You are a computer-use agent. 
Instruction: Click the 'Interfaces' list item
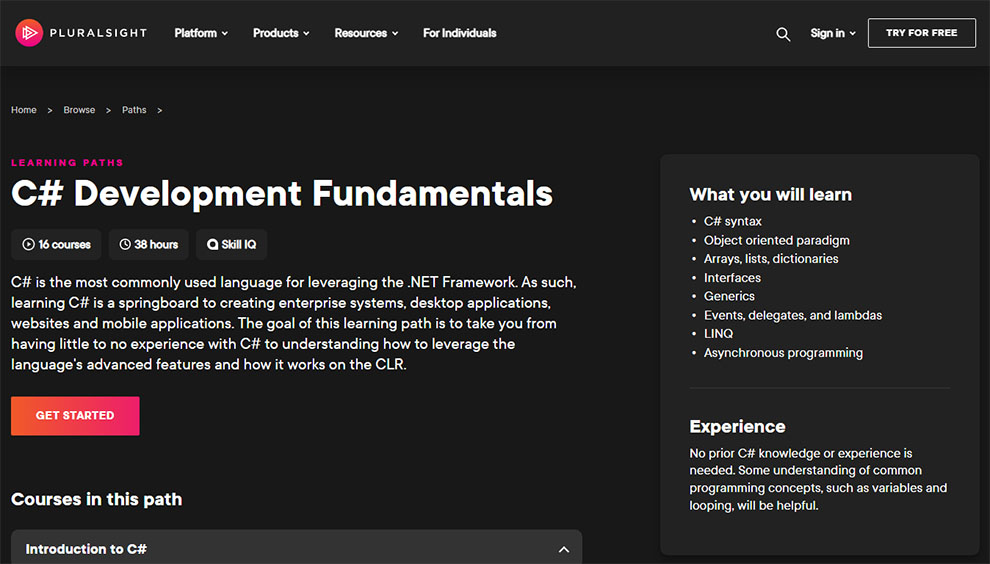point(732,278)
